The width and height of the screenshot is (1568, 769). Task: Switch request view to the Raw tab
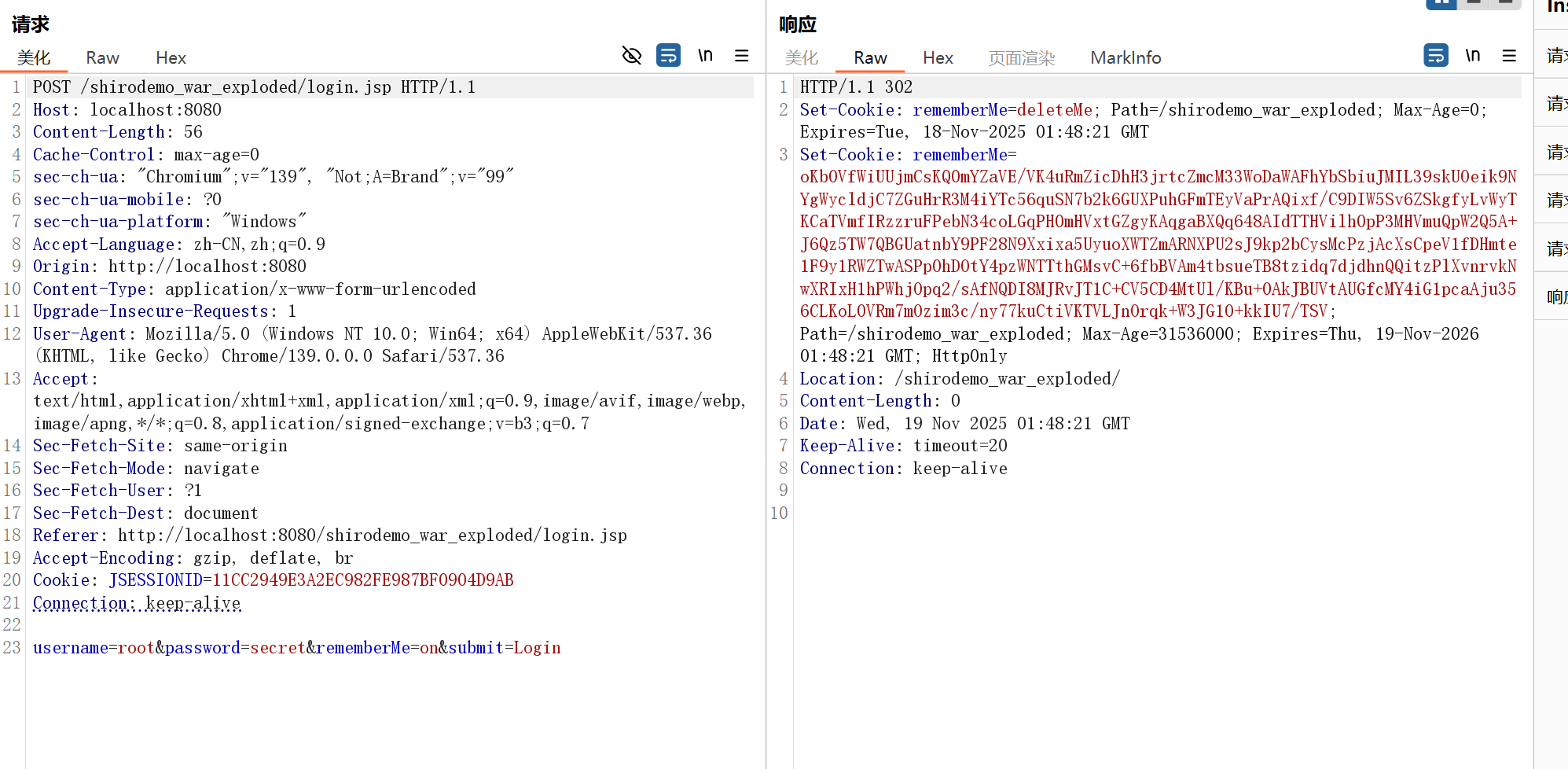click(102, 58)
